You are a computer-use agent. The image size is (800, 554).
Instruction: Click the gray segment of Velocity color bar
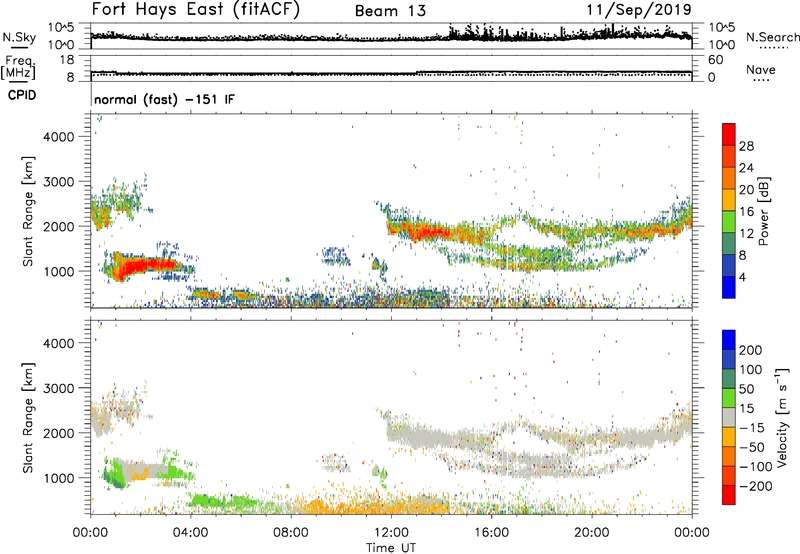(x=729, y=417)
